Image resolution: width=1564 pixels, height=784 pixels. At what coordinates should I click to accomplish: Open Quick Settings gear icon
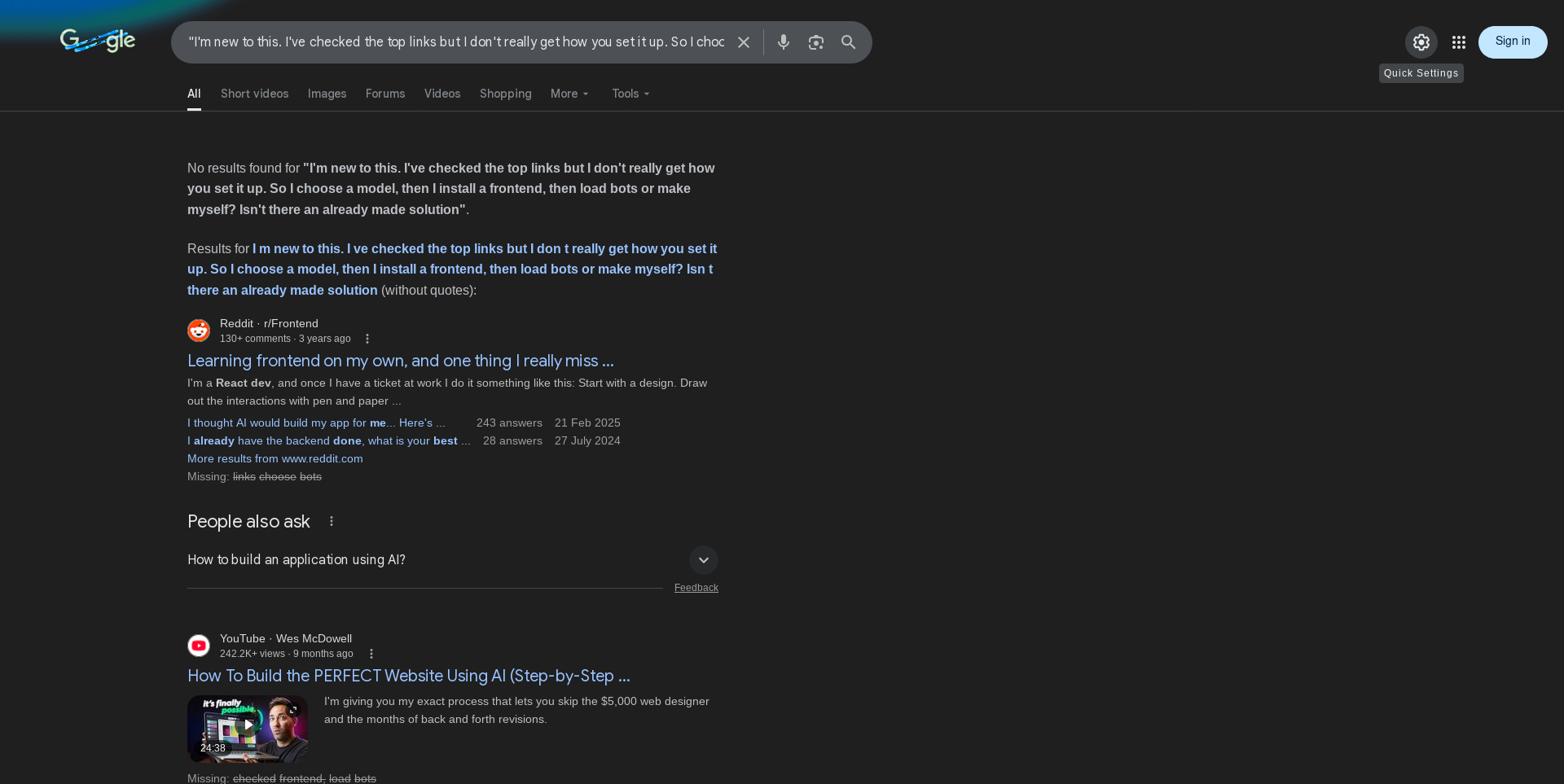tap(1421, 42)
